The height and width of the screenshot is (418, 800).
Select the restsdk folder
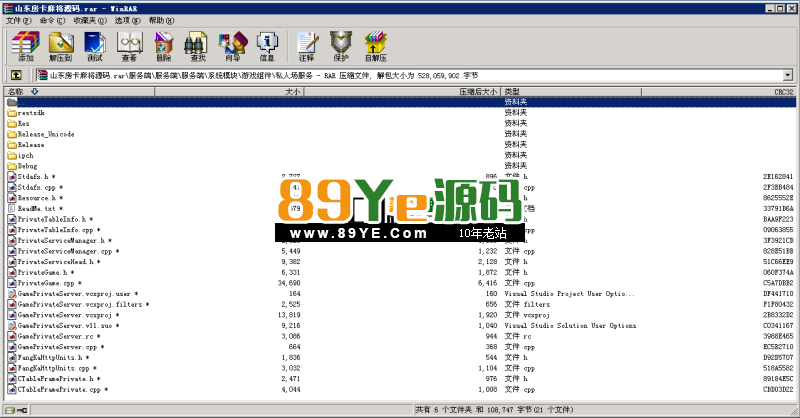click(x=31, y=113)
